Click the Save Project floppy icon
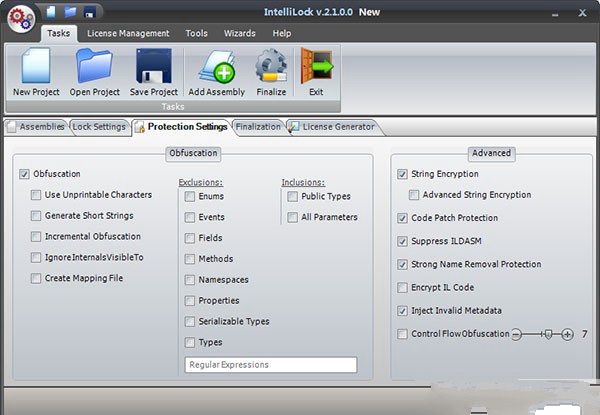Image resolution: width=600 pixels, height=415 pixels. point(154,65)
